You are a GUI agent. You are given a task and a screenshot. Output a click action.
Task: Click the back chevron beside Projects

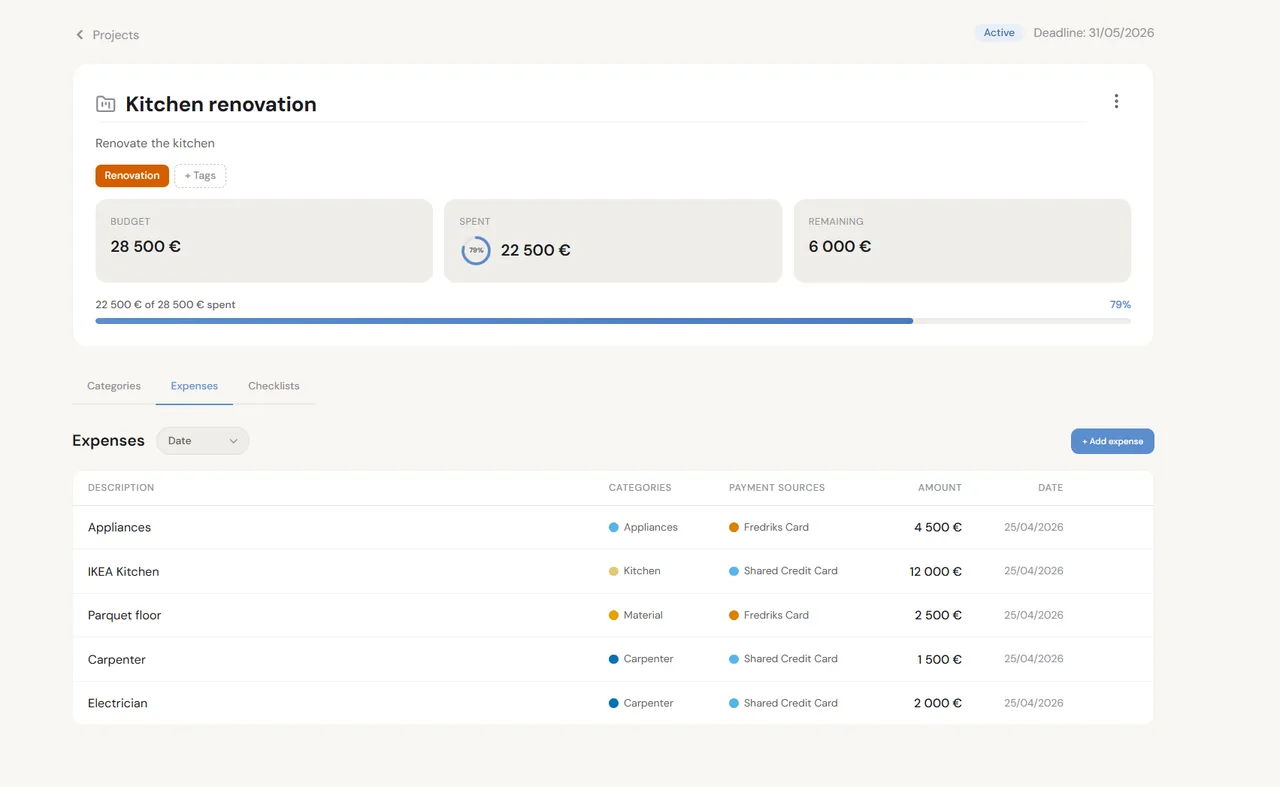(80, 35)
